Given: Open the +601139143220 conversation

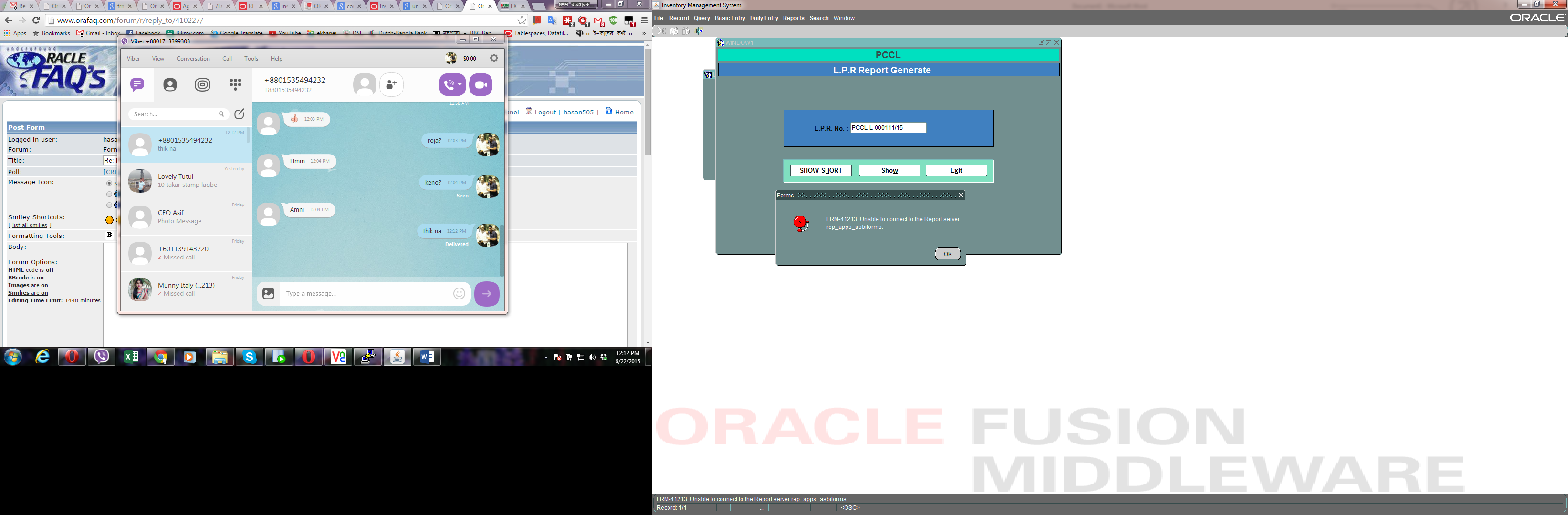Looking at the screenshot, I should [186, 253].
